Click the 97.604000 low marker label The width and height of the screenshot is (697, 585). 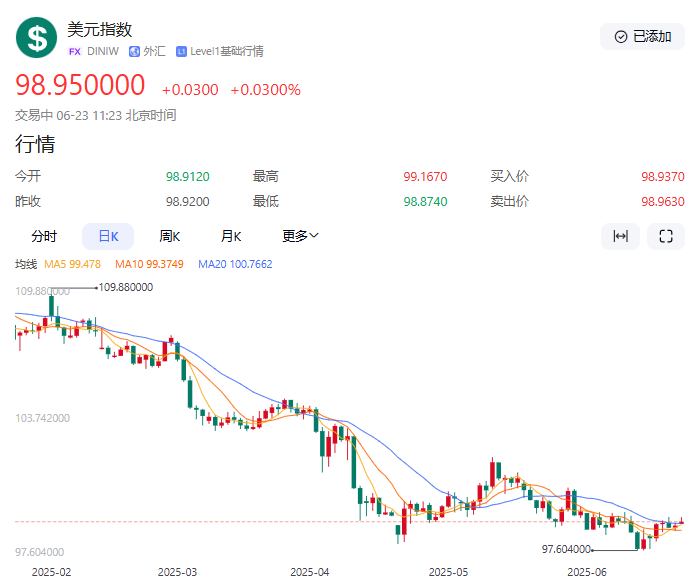[x=566, y=549]
